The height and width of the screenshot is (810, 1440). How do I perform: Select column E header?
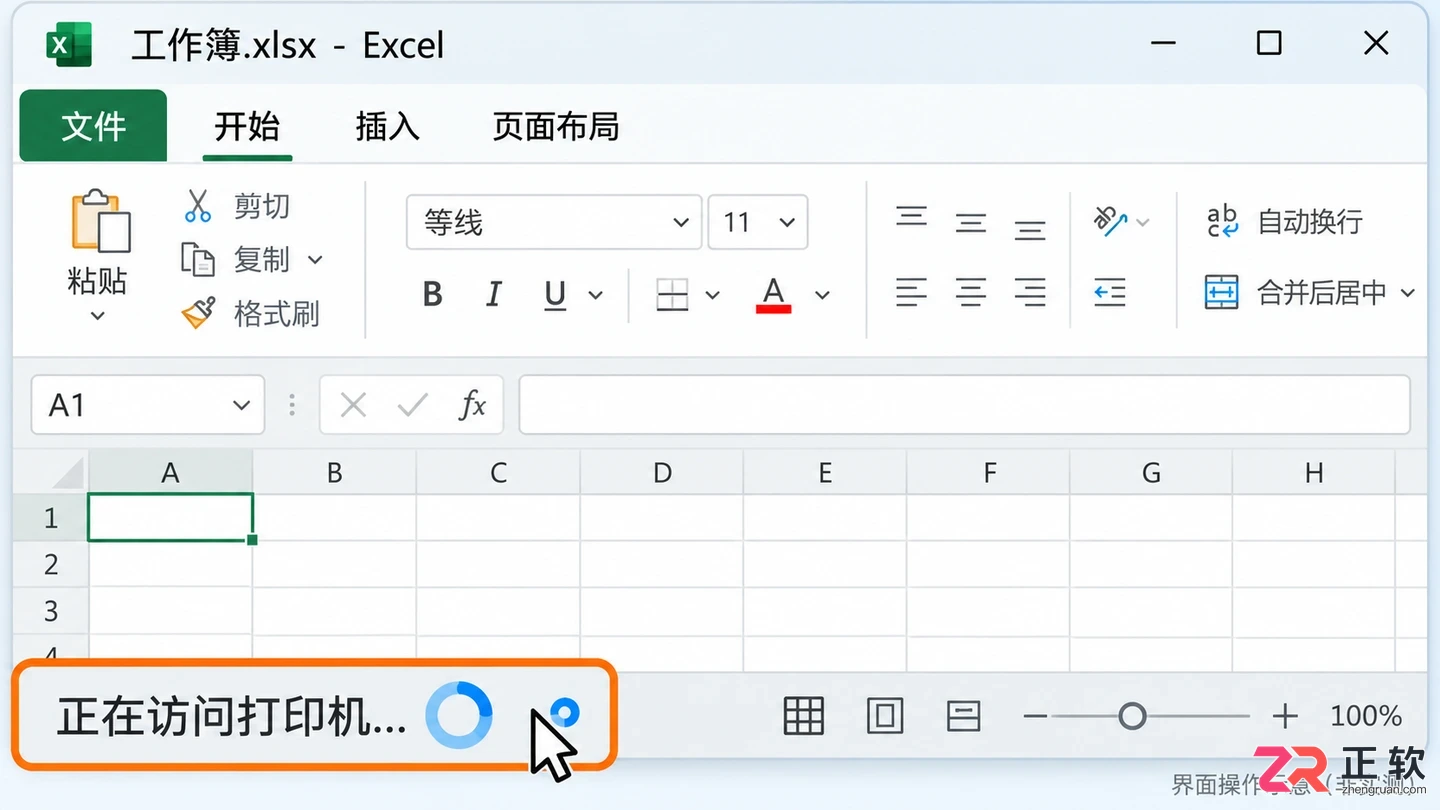(x=825, y=472)
